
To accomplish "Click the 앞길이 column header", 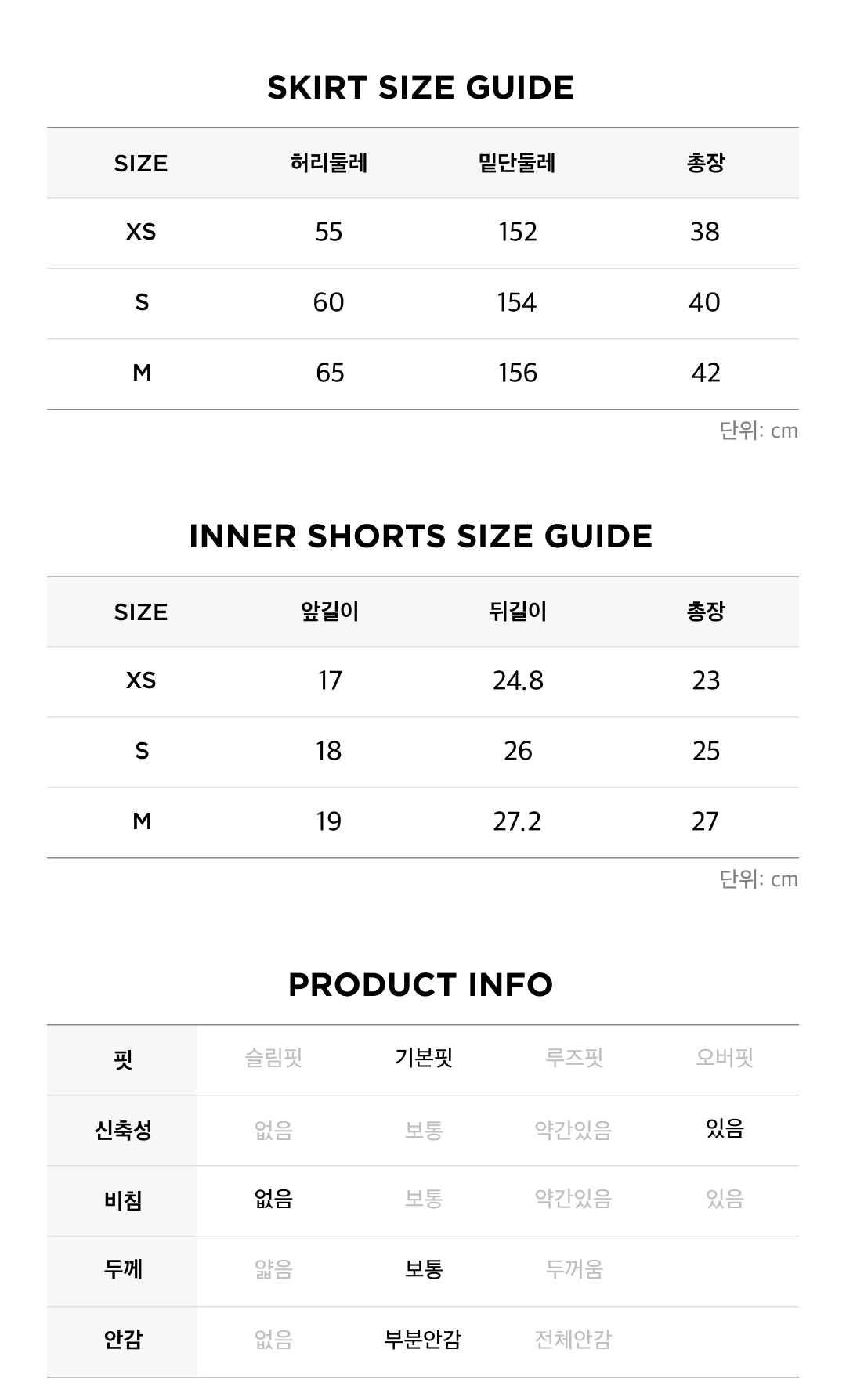I will [330, 612].
